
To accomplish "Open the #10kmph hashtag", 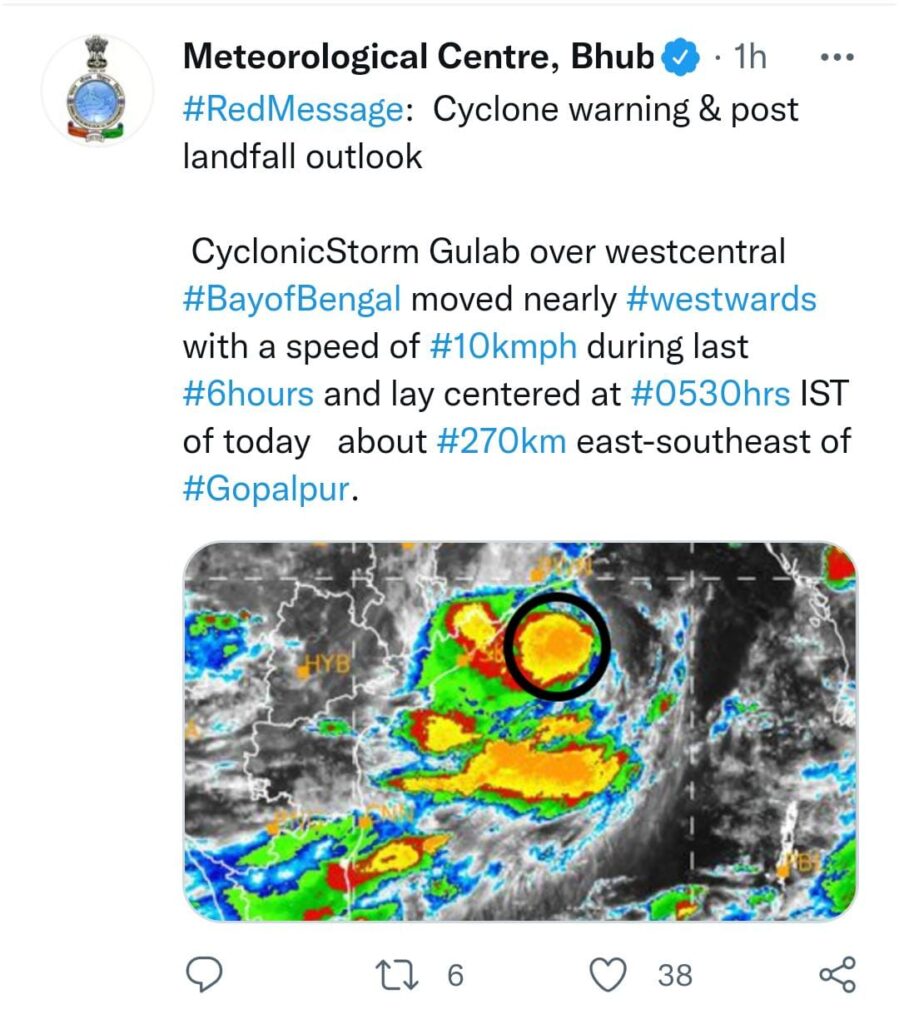I will point(503,347).
